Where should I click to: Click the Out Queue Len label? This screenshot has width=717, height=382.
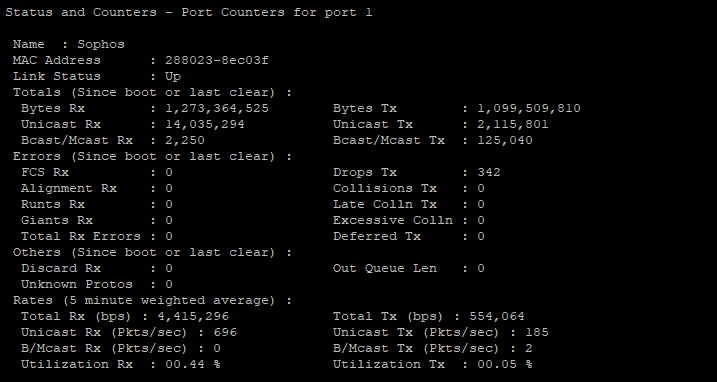(385, 269)
